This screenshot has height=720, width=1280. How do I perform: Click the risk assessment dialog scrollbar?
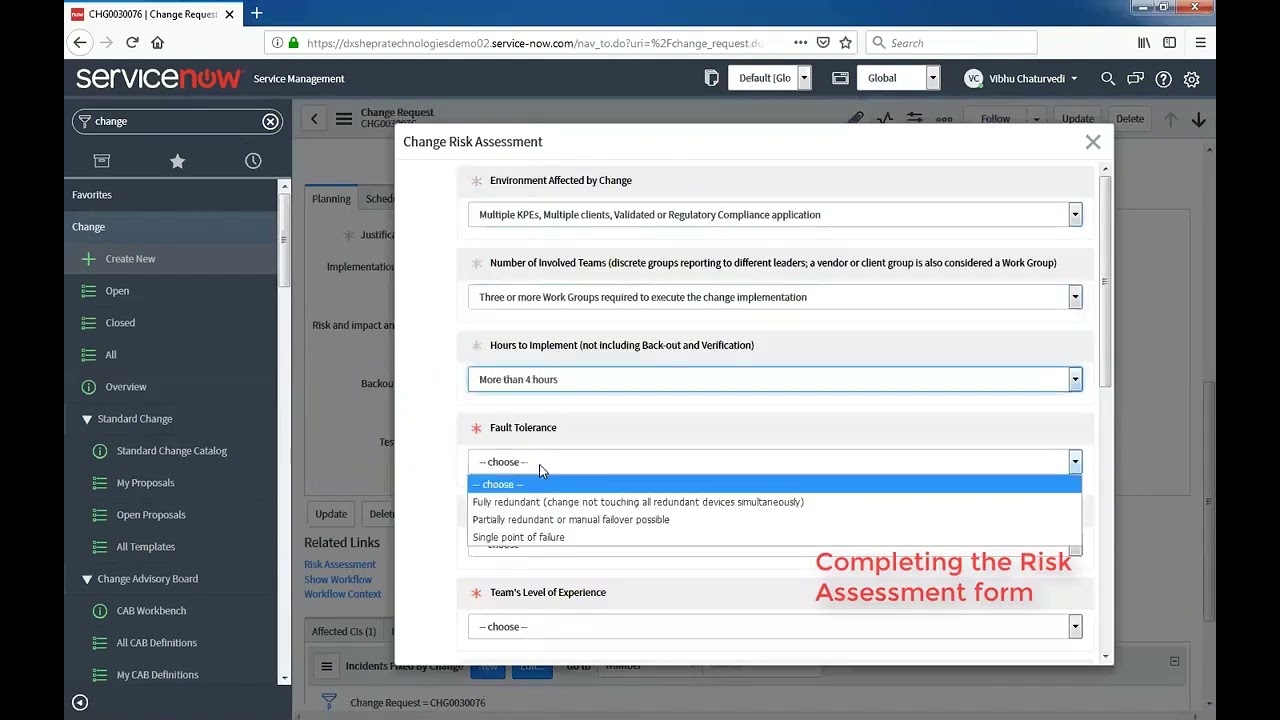point(1105,283)
